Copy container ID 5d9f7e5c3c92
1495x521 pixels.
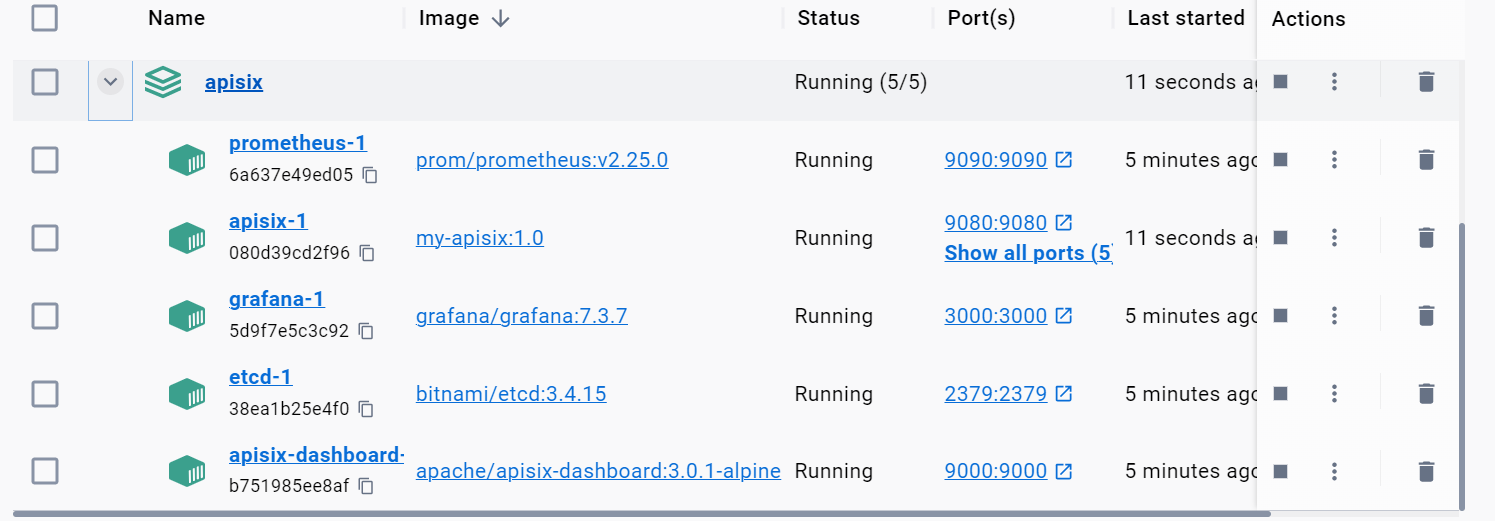click(x=366, y=331)
